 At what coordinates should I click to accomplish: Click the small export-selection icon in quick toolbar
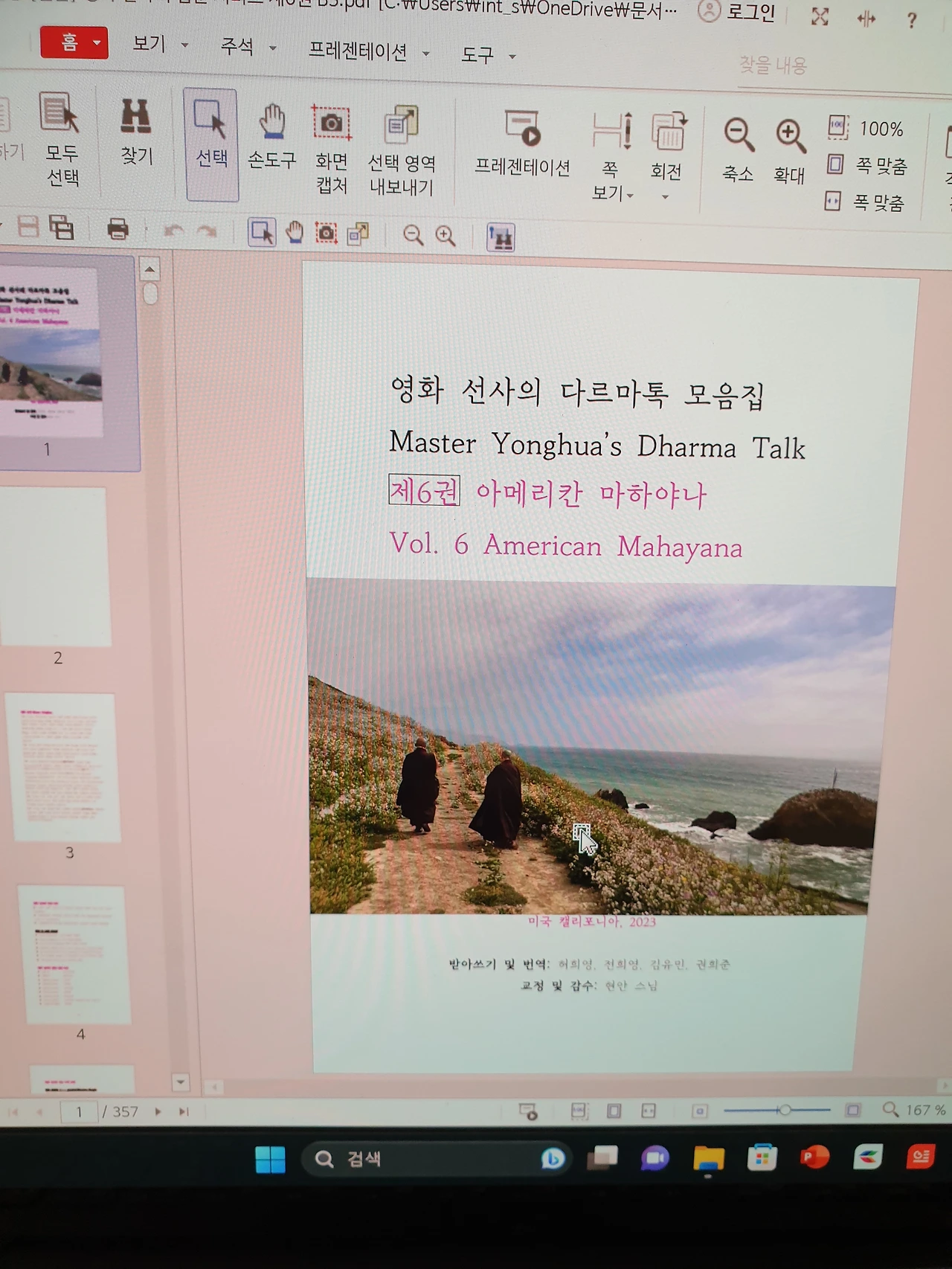[358, 234]
